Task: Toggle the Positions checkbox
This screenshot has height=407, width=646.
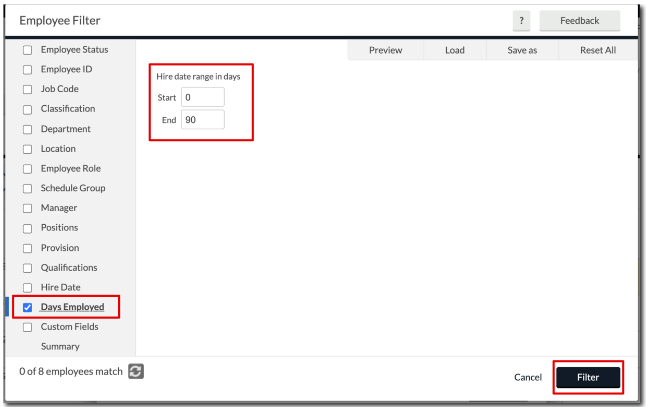Action: (x=28, y=228)
